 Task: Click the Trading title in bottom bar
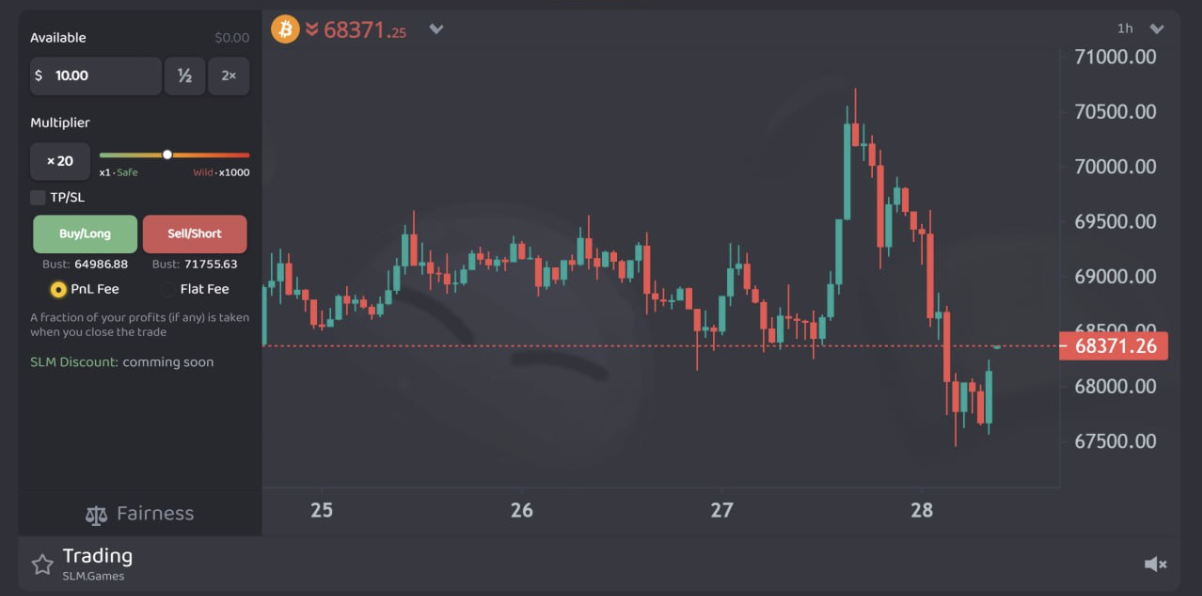[97, 556]
